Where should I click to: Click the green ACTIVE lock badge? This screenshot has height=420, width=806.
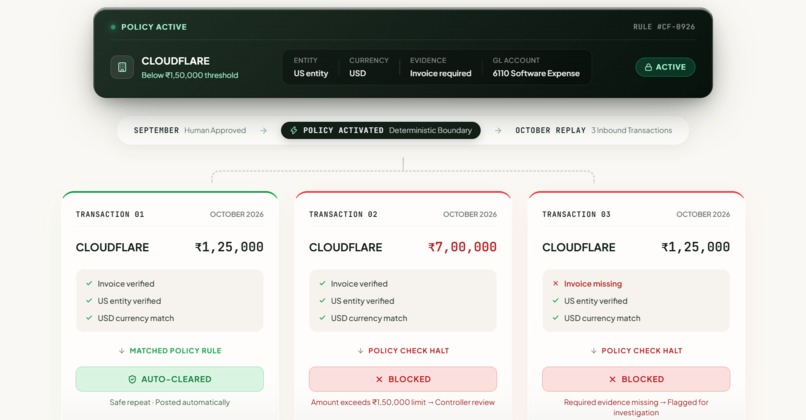(665, 67)
